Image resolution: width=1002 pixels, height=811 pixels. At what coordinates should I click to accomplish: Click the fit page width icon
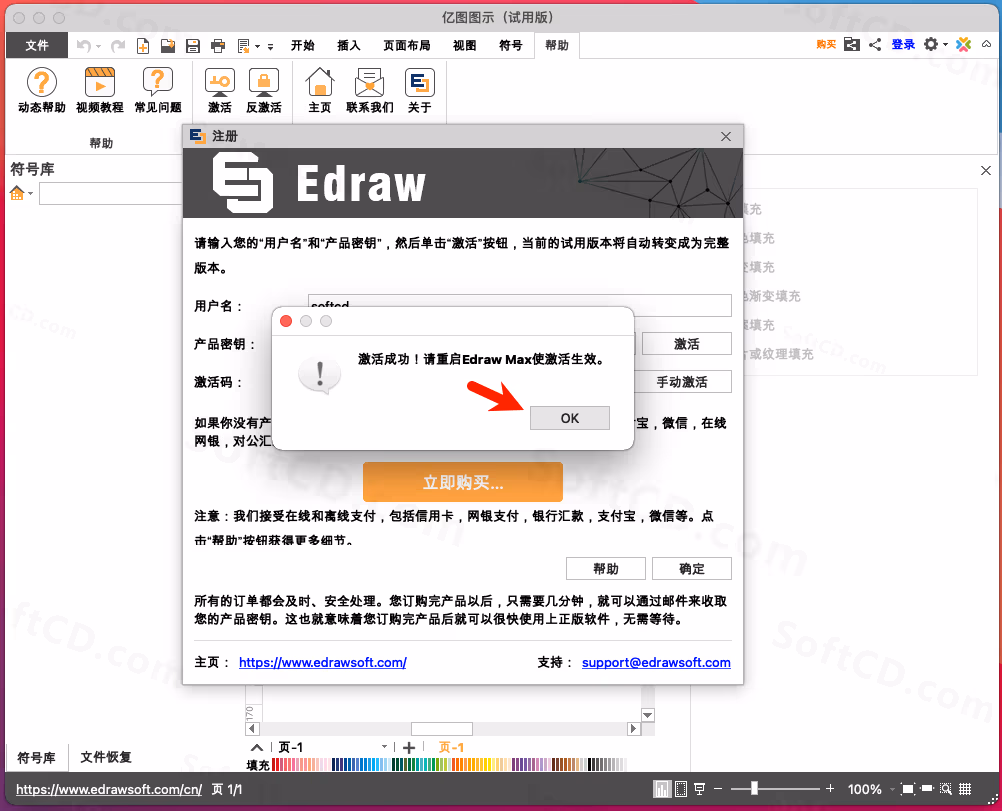point(927,789)
